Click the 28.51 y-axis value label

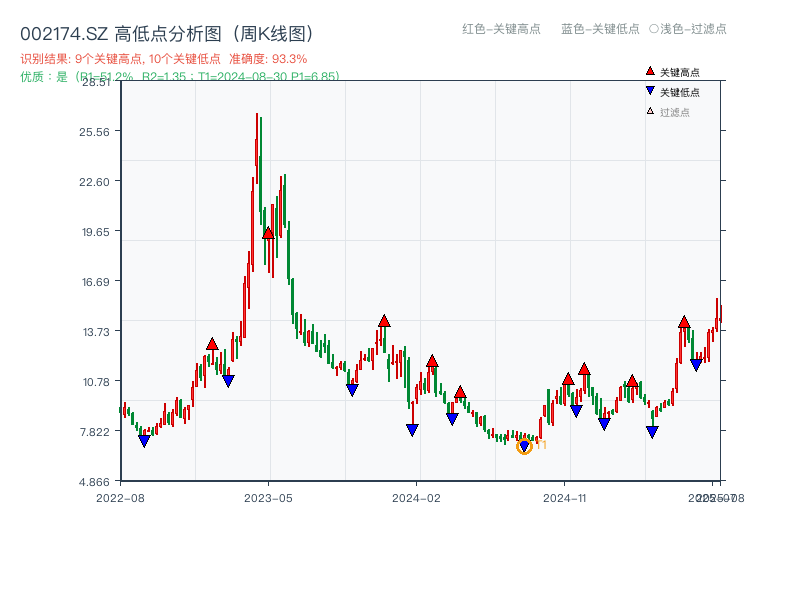(97, 84)
